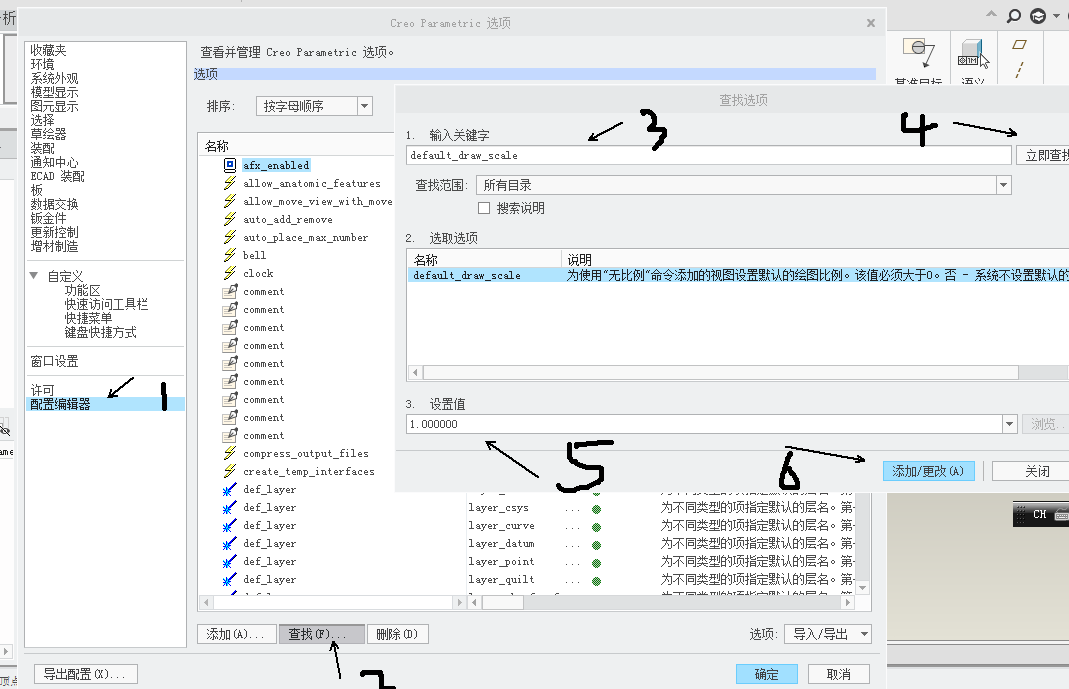Select 数据交换 category

click(55, 204)
